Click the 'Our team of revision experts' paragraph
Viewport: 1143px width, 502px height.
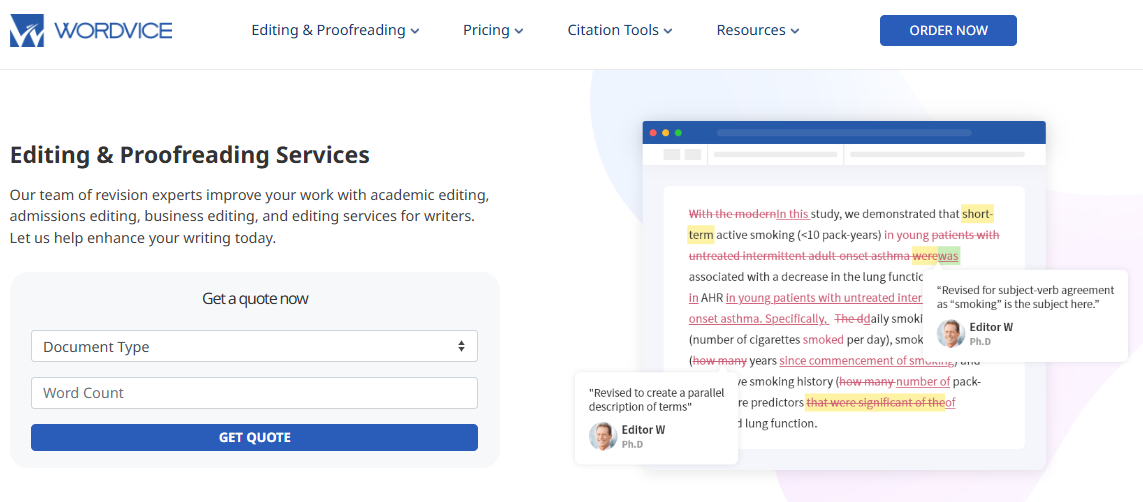click(x=249, y=217)
